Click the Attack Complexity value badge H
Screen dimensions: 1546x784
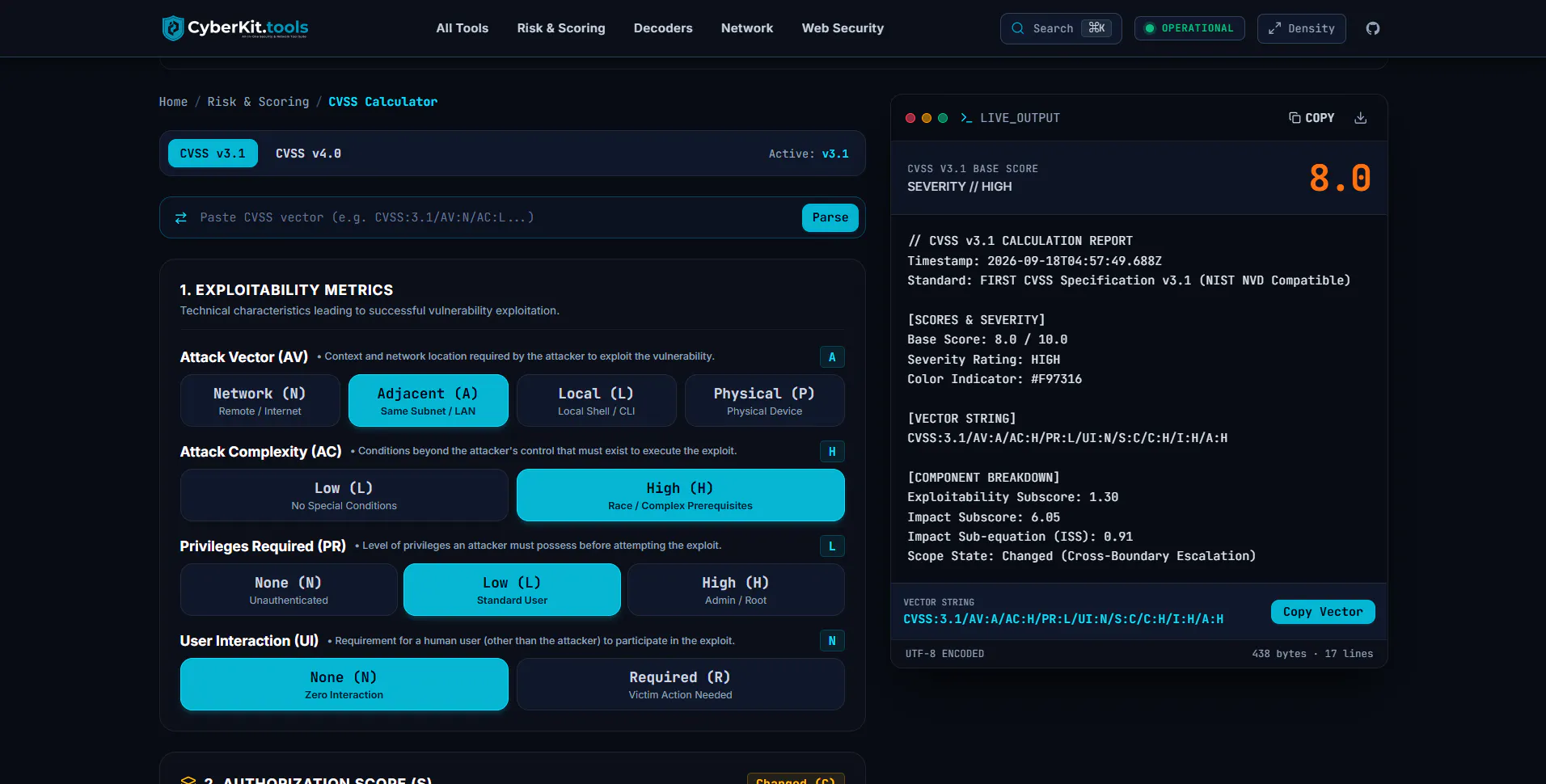[832, 452]
